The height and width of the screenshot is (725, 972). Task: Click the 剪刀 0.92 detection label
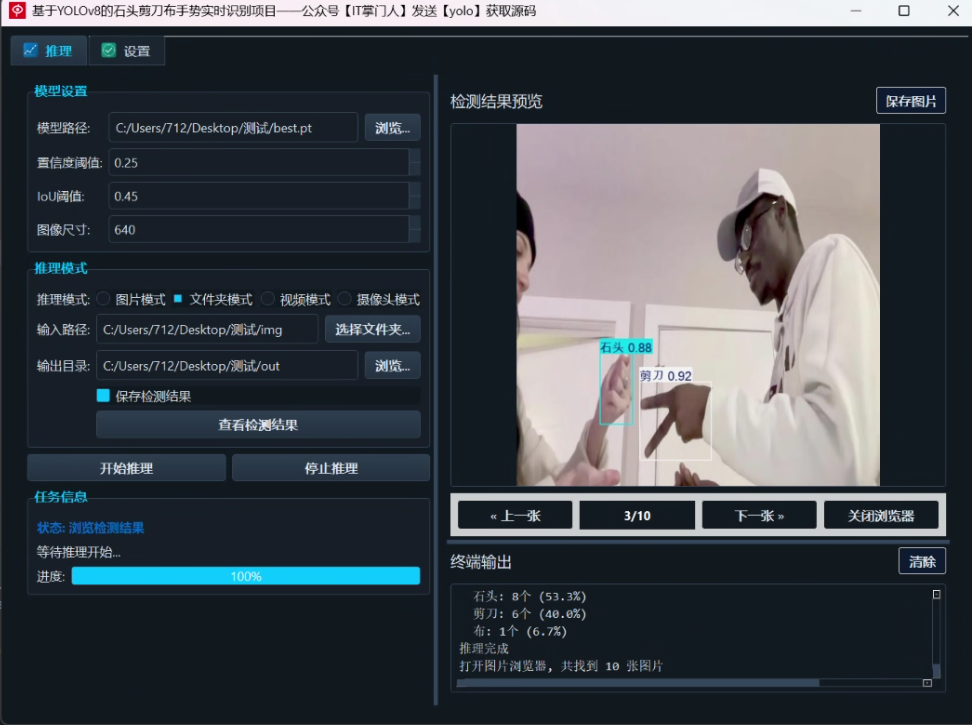click(666, 376)
